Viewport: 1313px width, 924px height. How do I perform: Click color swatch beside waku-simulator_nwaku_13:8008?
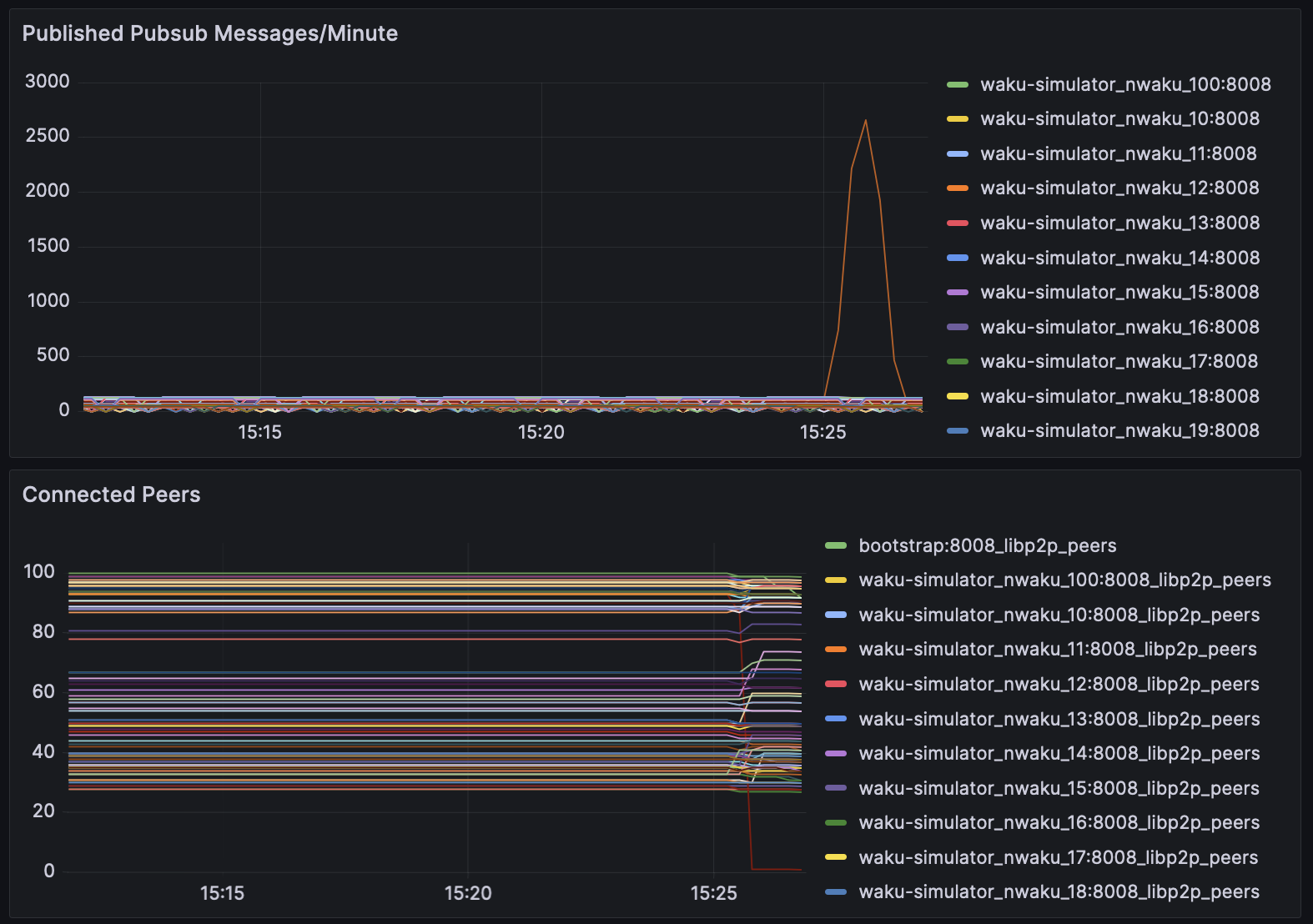click(958, 223)
